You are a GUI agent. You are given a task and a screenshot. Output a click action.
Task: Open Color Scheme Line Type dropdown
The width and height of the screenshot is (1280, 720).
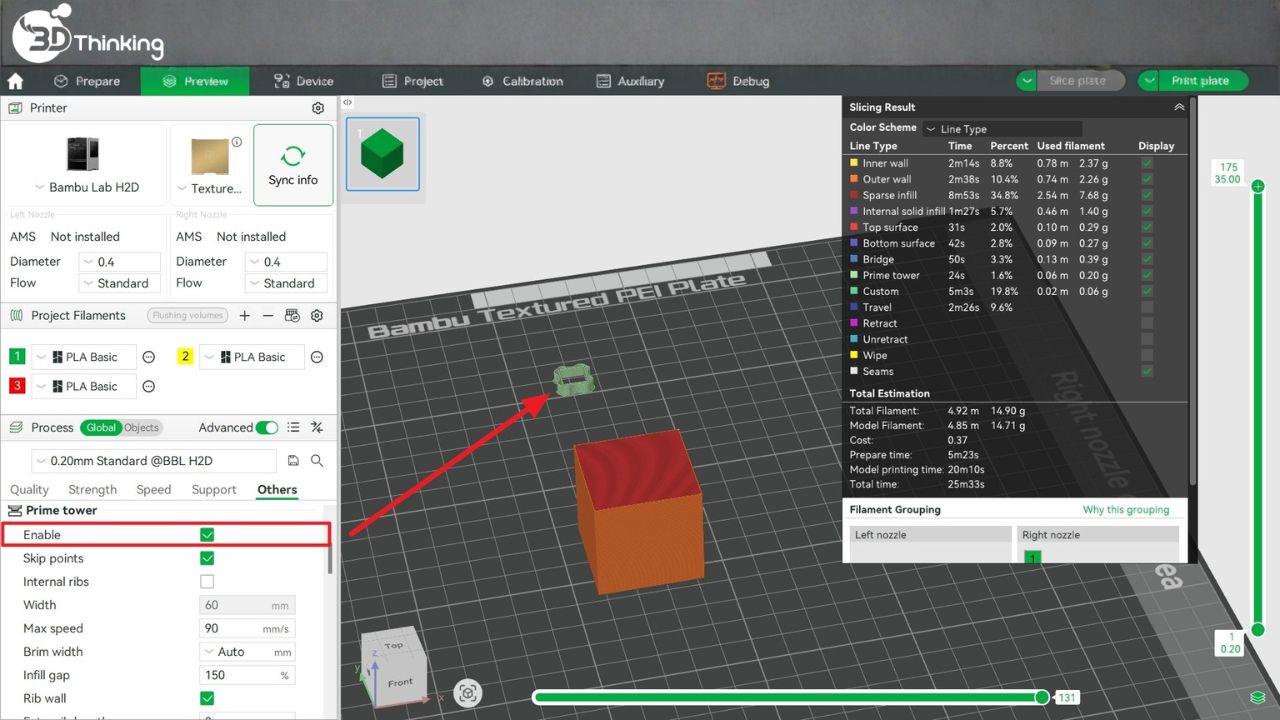coord(1002,128)
